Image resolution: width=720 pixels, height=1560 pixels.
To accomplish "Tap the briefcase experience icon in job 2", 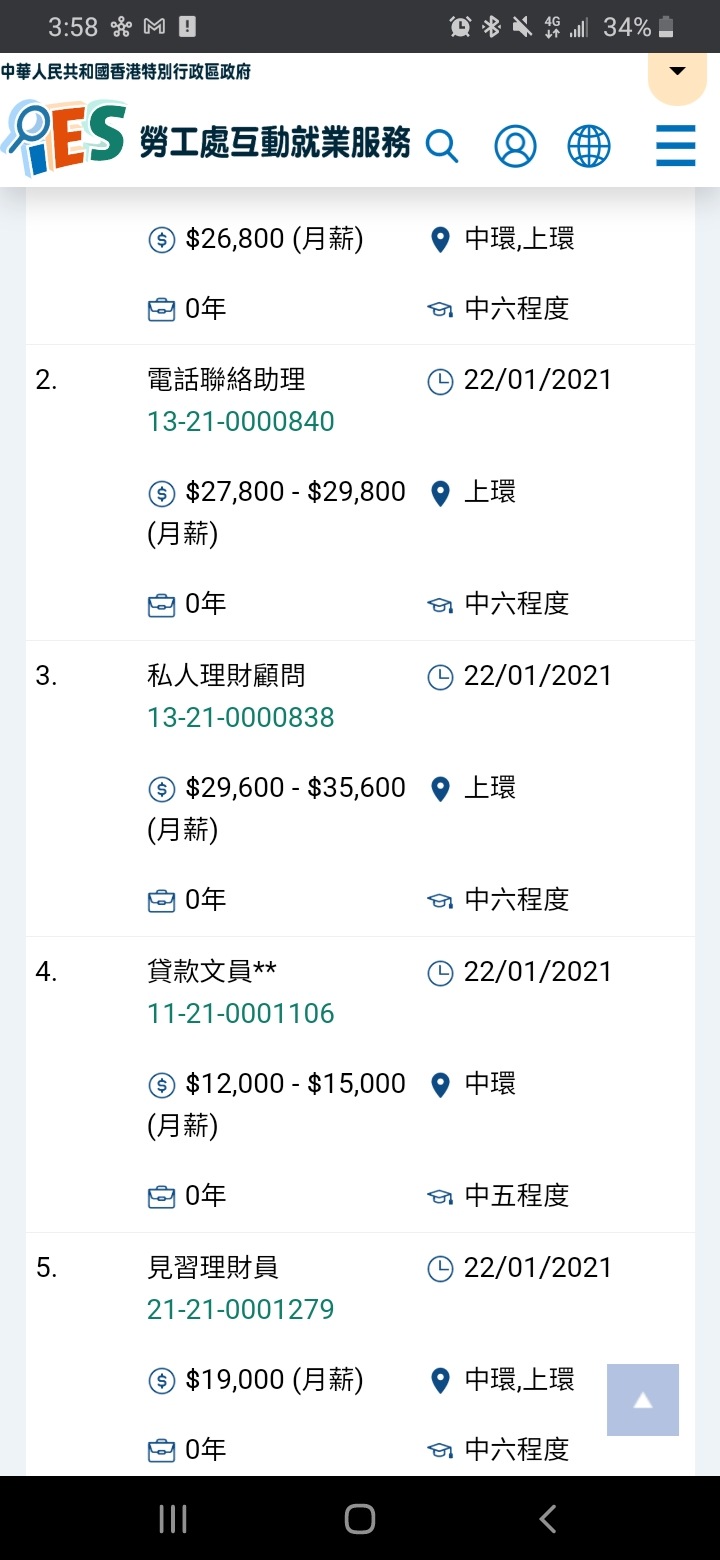I will 161,604.
